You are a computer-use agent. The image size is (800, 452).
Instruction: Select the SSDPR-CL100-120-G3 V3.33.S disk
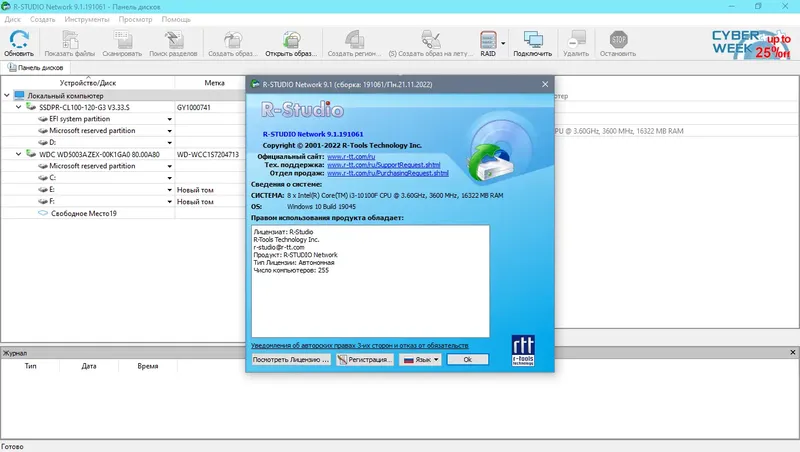[x=84, y=107]
